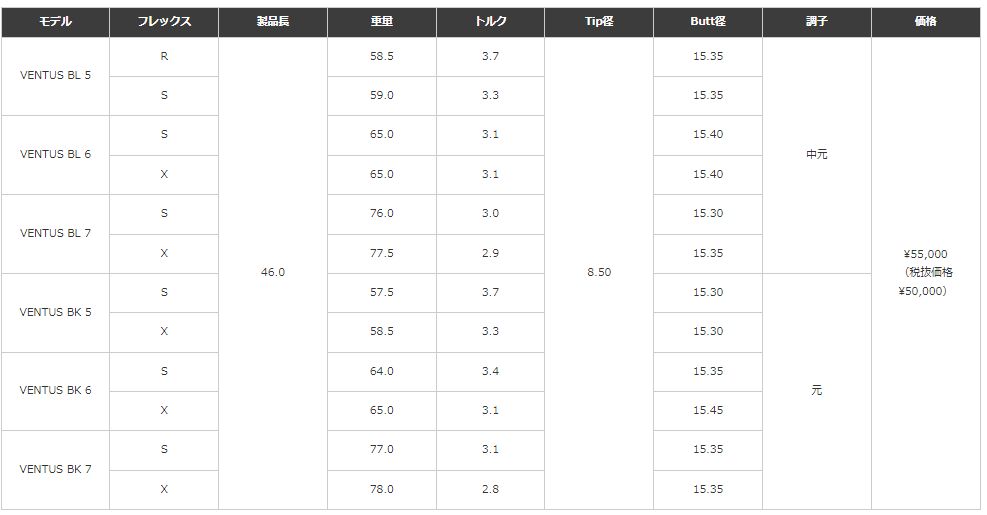Select the VENTUS BK 6 model cell

point(55,390)
